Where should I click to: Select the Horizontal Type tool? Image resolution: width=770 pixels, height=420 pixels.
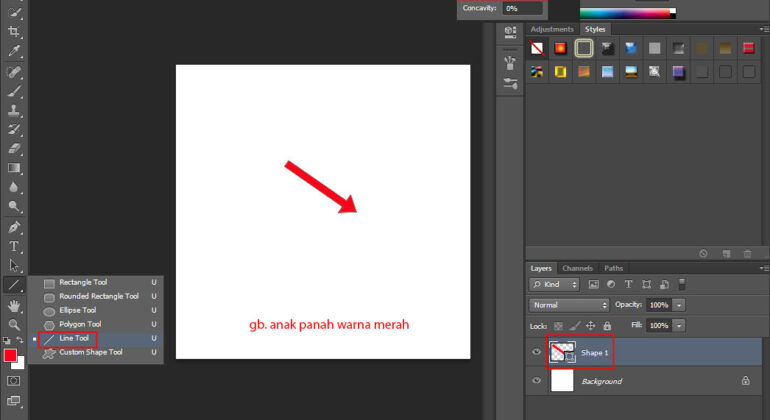(14, 247)
